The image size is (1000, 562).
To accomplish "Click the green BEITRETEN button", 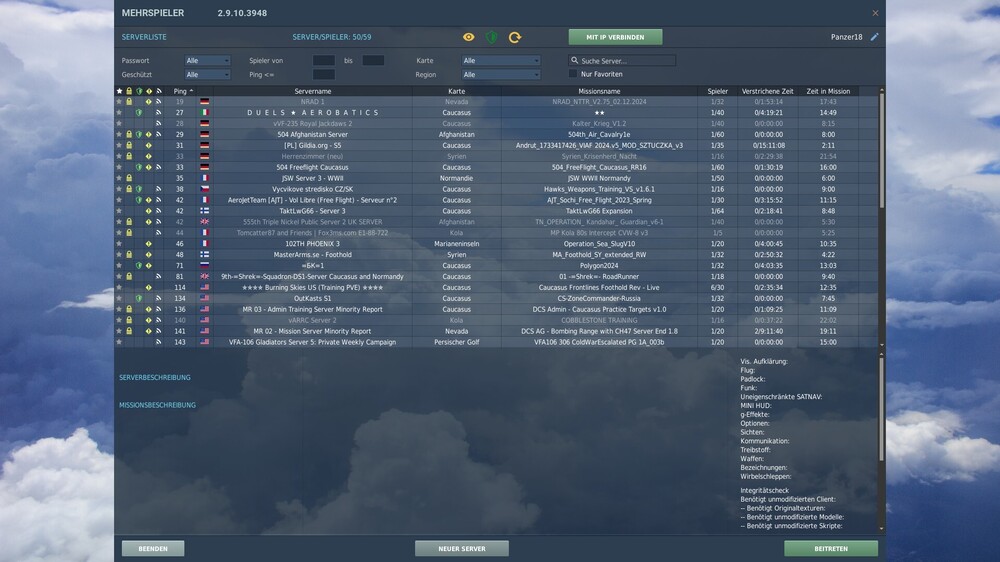I will click(831, 549).
